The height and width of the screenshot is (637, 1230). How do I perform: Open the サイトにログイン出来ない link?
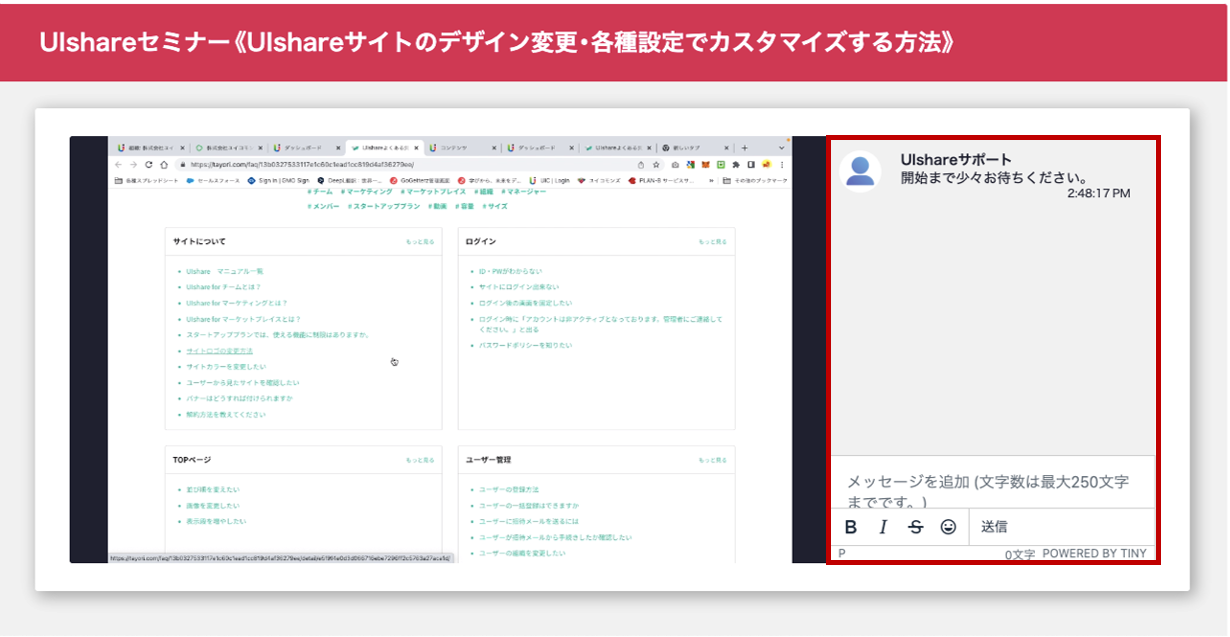coord(519,287)
